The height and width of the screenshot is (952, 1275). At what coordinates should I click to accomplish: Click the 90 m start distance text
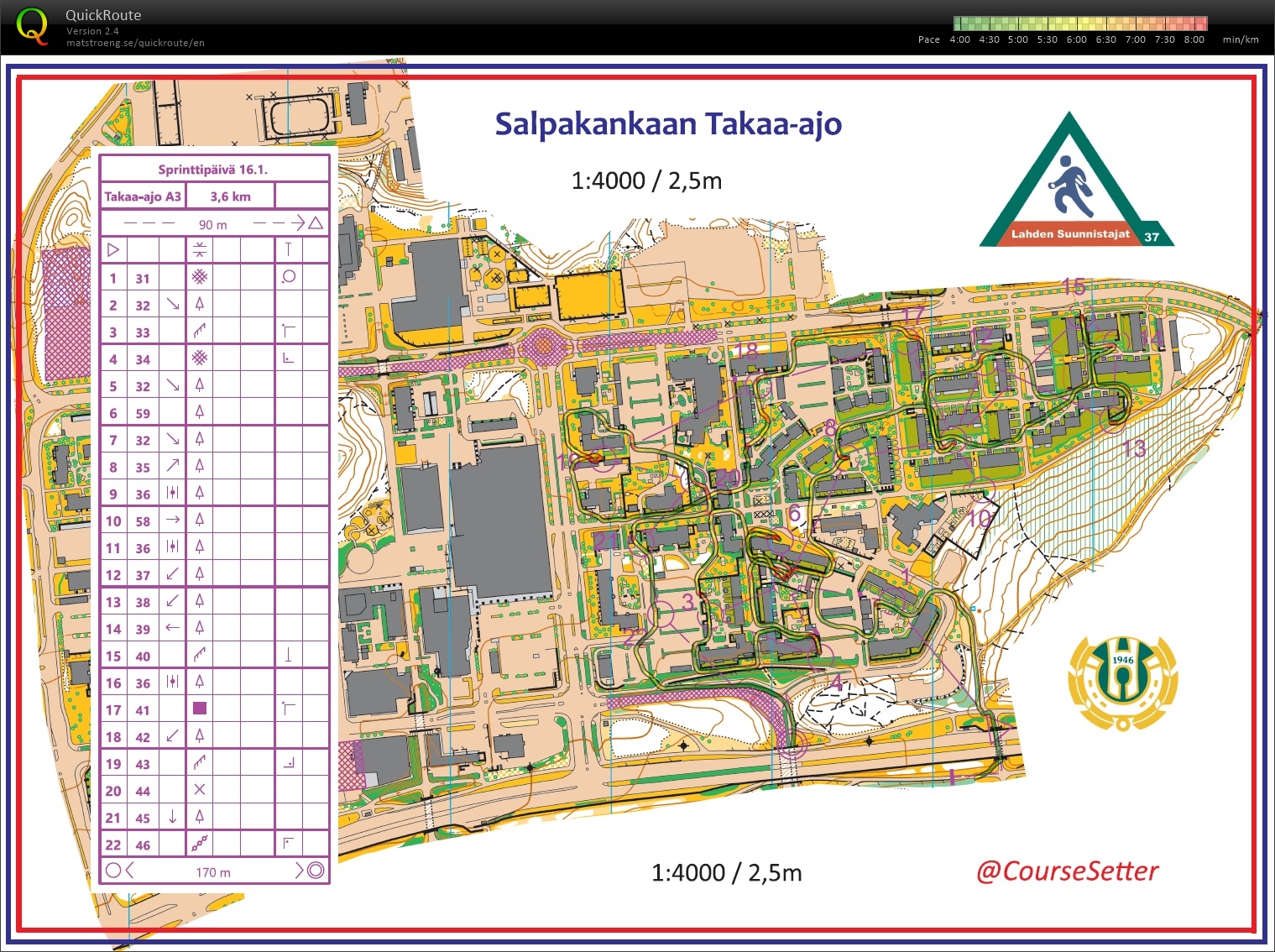pyautogui.click(x=213, y=224)
